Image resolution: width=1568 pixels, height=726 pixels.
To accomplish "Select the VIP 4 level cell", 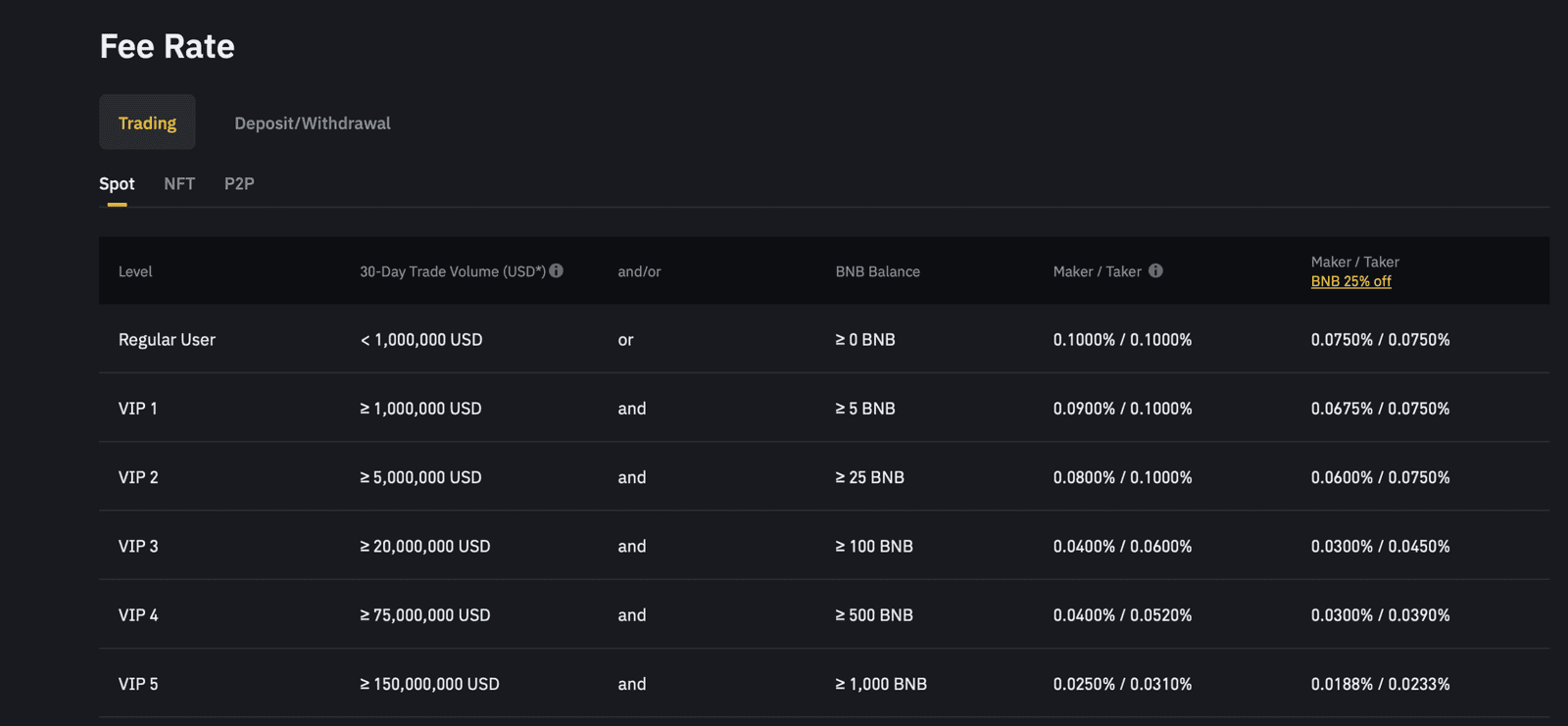I will pos(138,615).
